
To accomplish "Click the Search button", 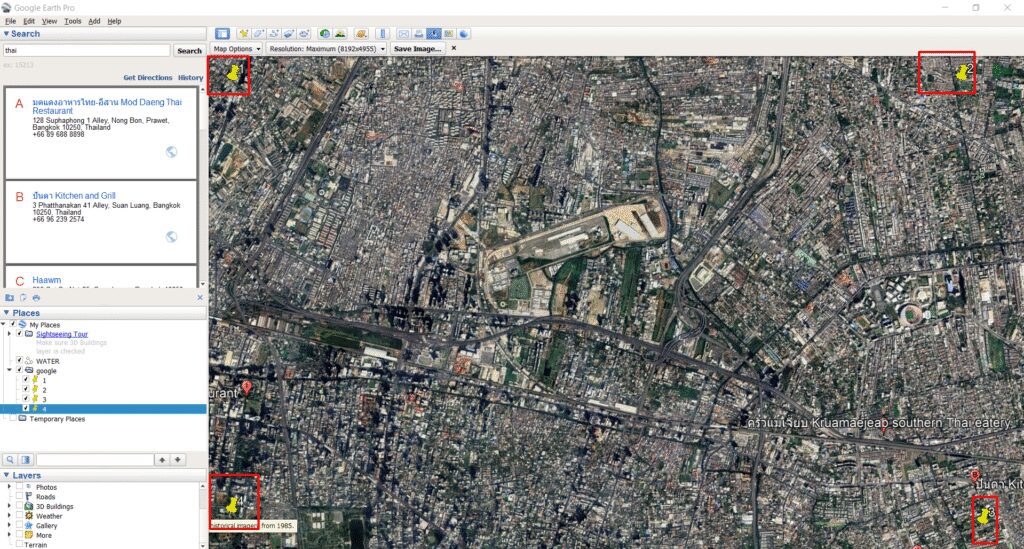I will (189, 50).
